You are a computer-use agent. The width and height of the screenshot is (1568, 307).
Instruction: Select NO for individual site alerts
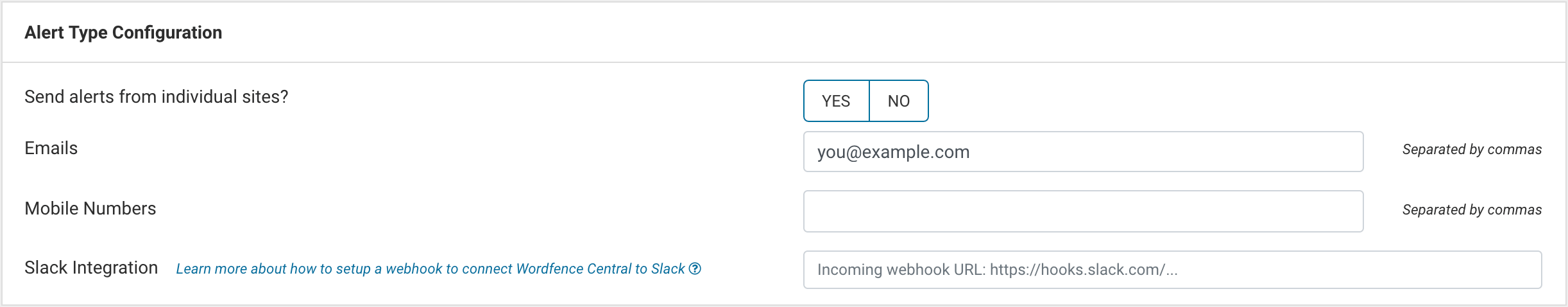[x=898, y=101]
